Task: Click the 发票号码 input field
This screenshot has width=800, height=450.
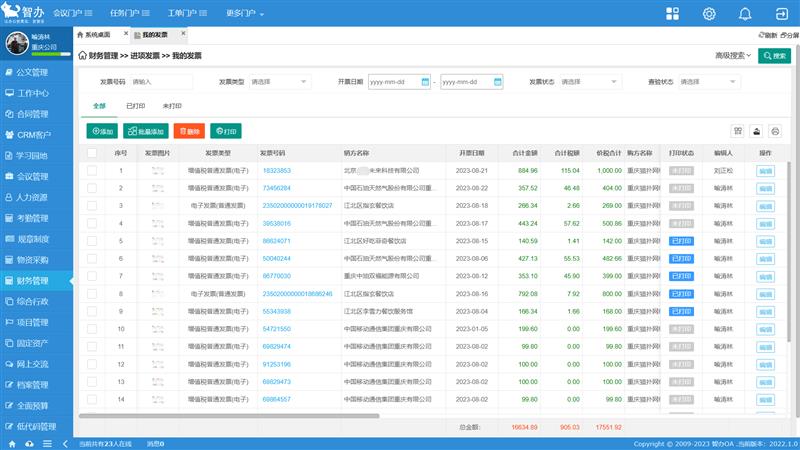Action: point(160,82)
